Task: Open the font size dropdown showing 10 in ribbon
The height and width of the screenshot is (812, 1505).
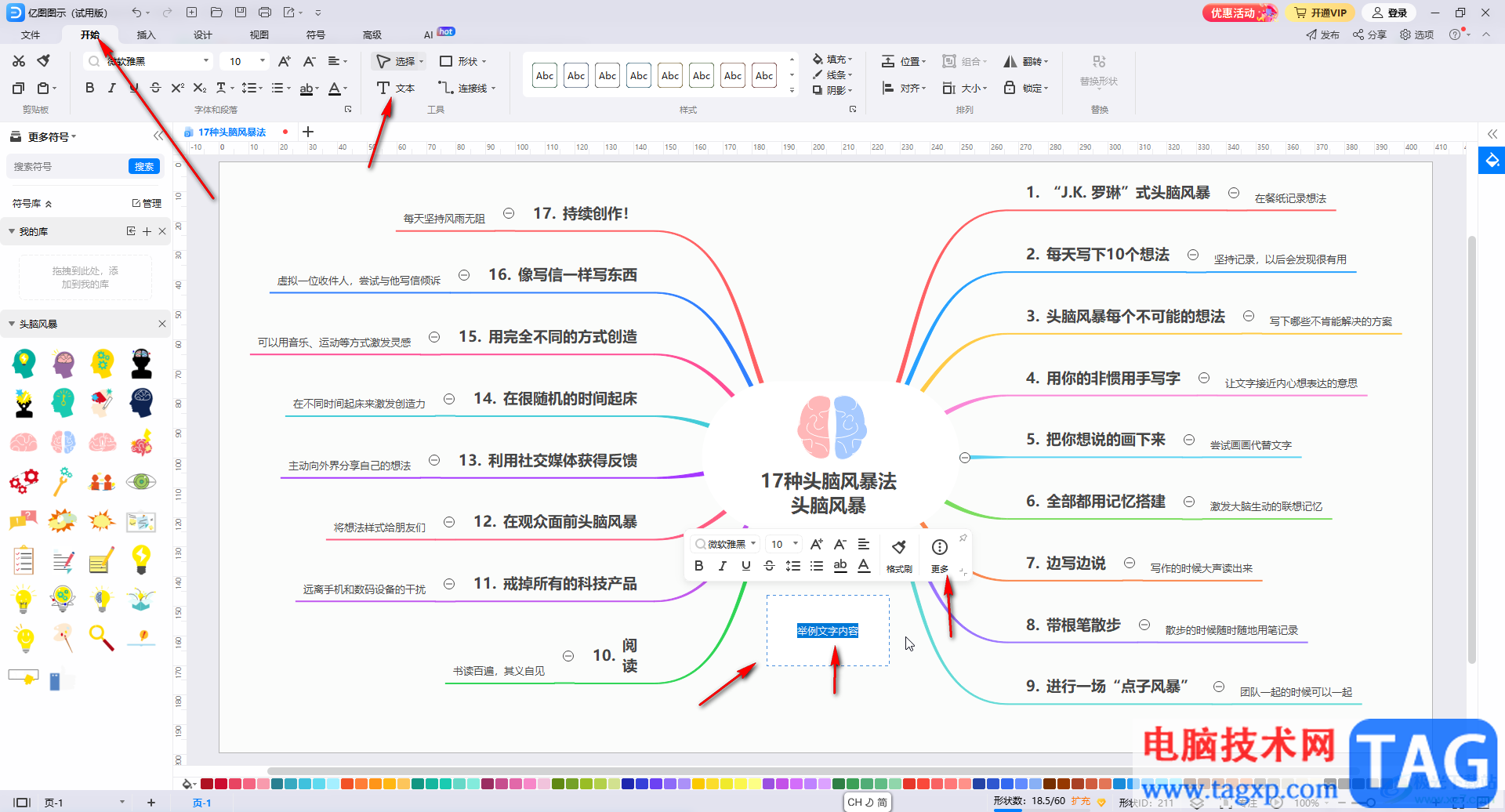Action: [263, 61]
